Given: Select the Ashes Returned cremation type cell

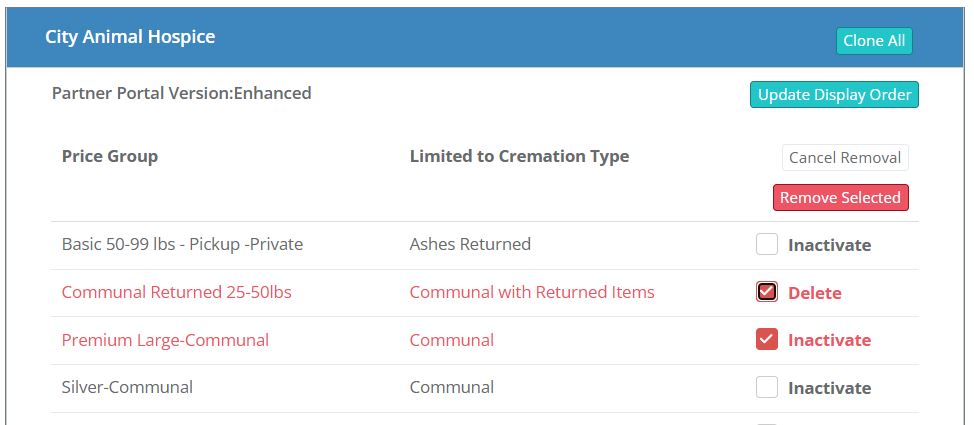Looking at the screenshot, I should [470, 244].
